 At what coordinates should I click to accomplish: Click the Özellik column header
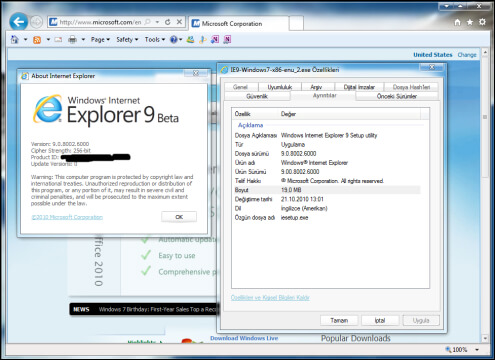point(255,114)
